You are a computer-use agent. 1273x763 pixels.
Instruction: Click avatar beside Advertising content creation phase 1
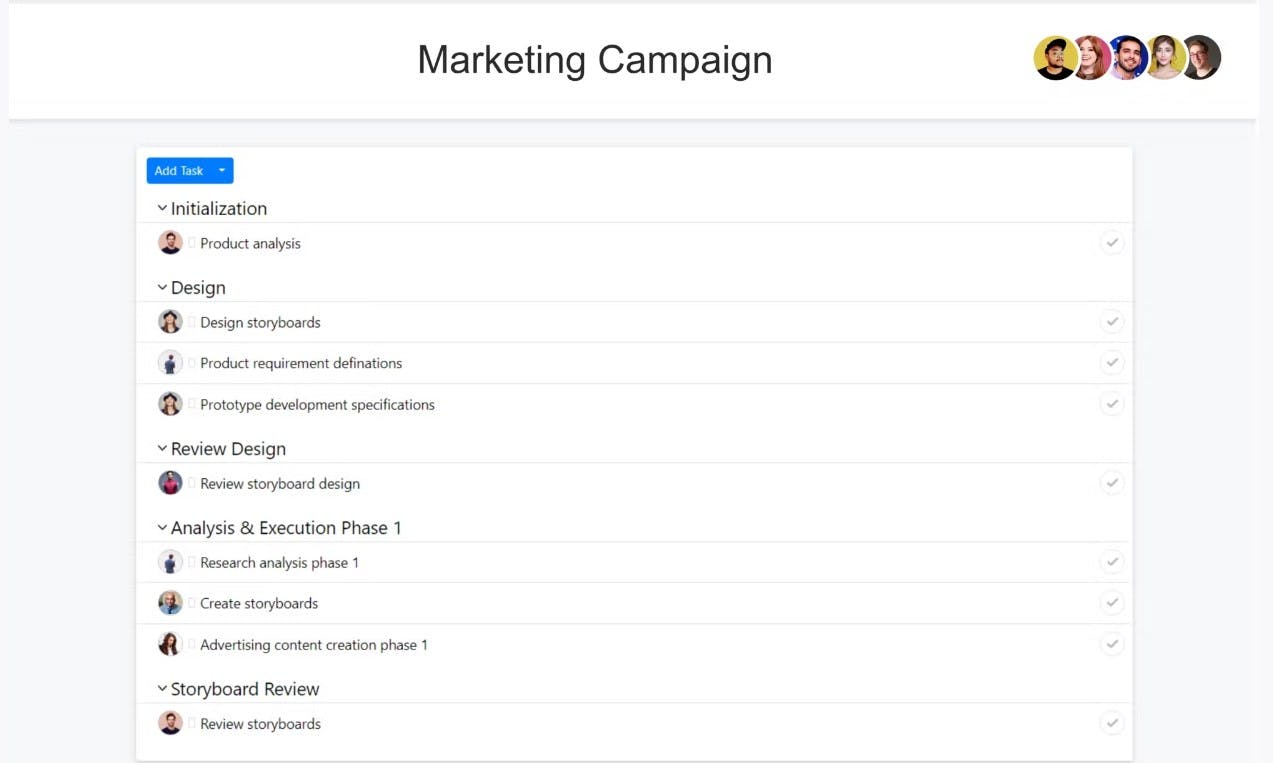click(x=170, y=644)
